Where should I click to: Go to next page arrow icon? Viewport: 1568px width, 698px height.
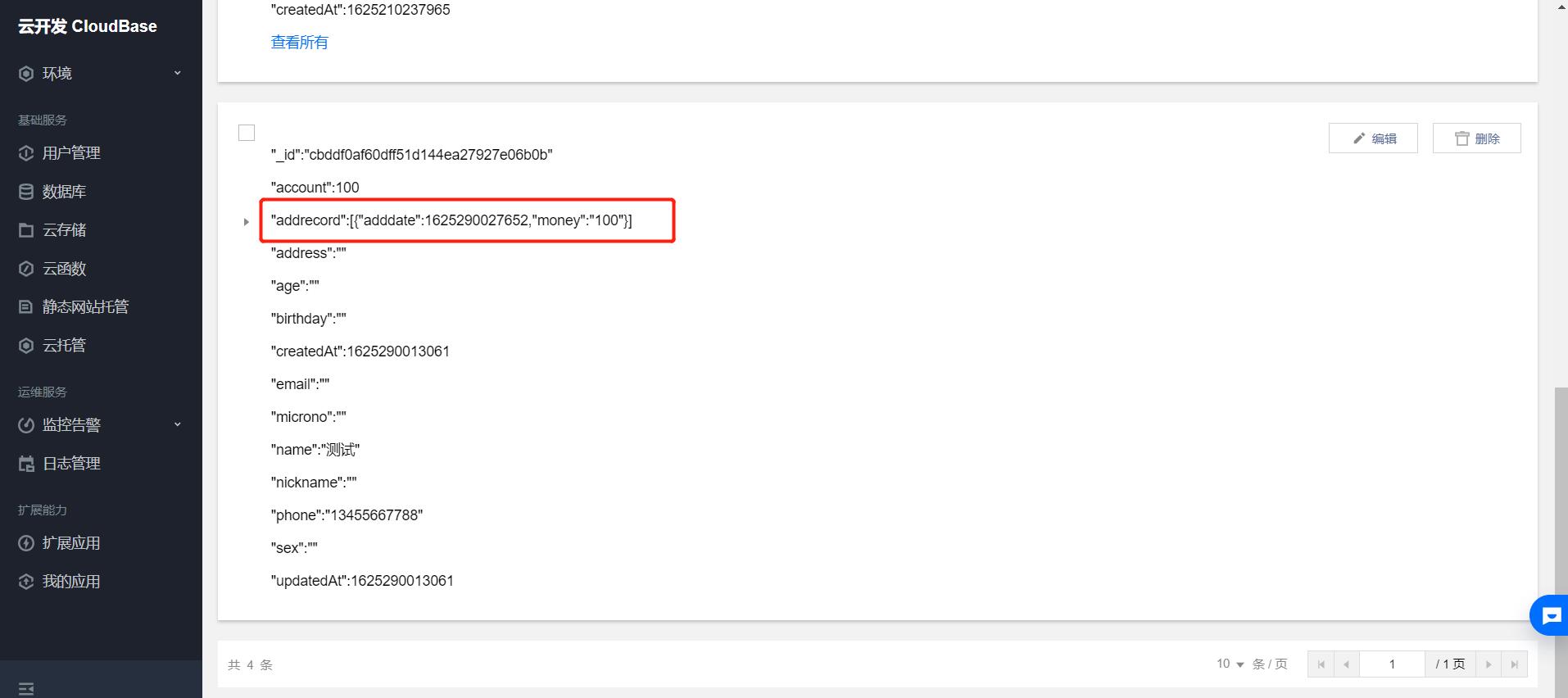tap(1489, 664)
